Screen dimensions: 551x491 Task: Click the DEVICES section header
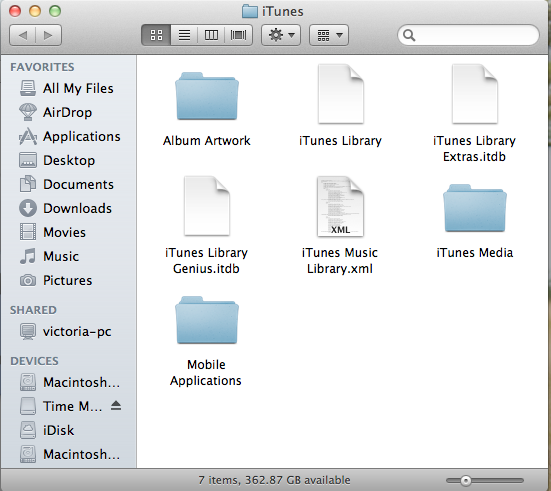[34, 361]
